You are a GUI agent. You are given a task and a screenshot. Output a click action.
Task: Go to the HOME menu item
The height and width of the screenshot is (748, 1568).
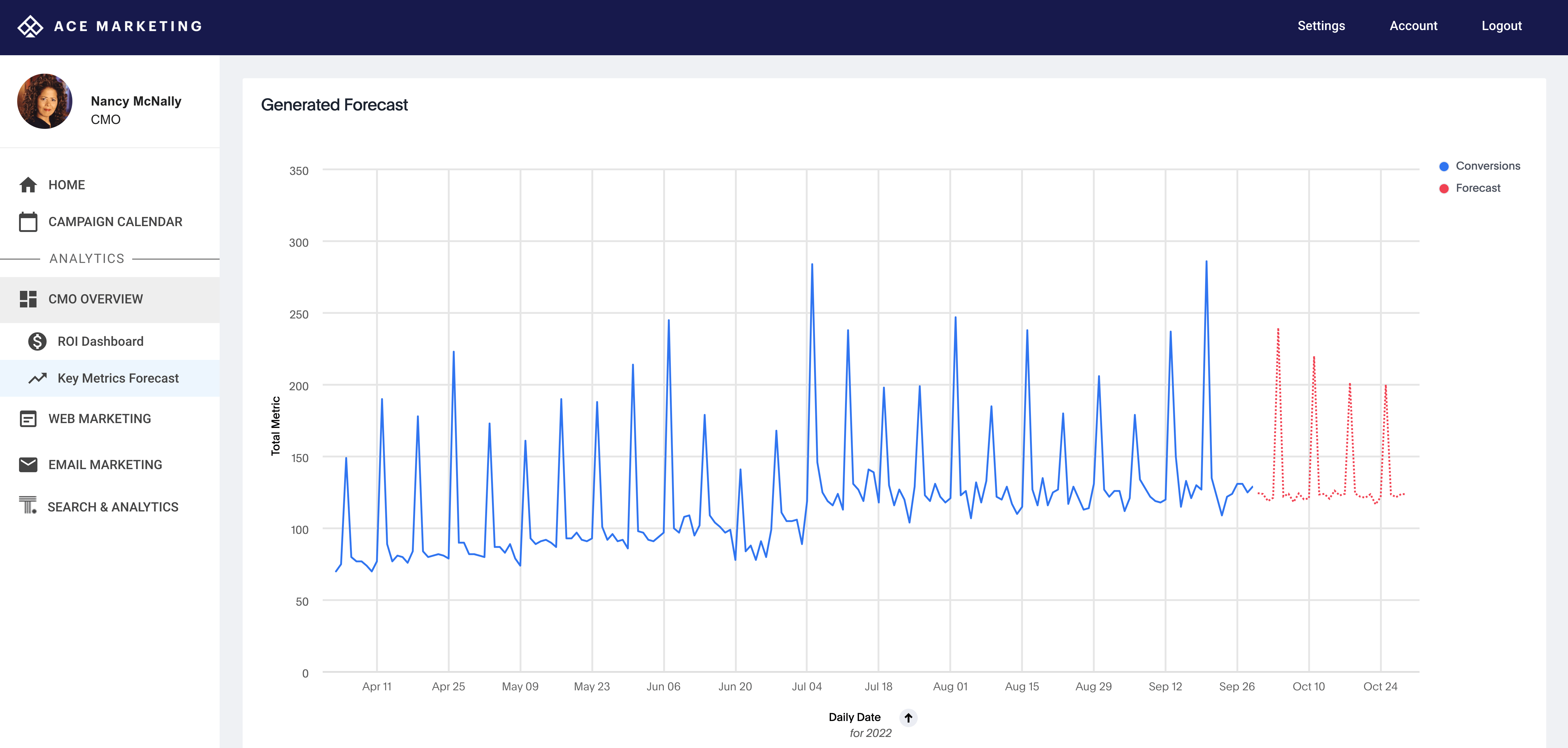tap(67, 185)
